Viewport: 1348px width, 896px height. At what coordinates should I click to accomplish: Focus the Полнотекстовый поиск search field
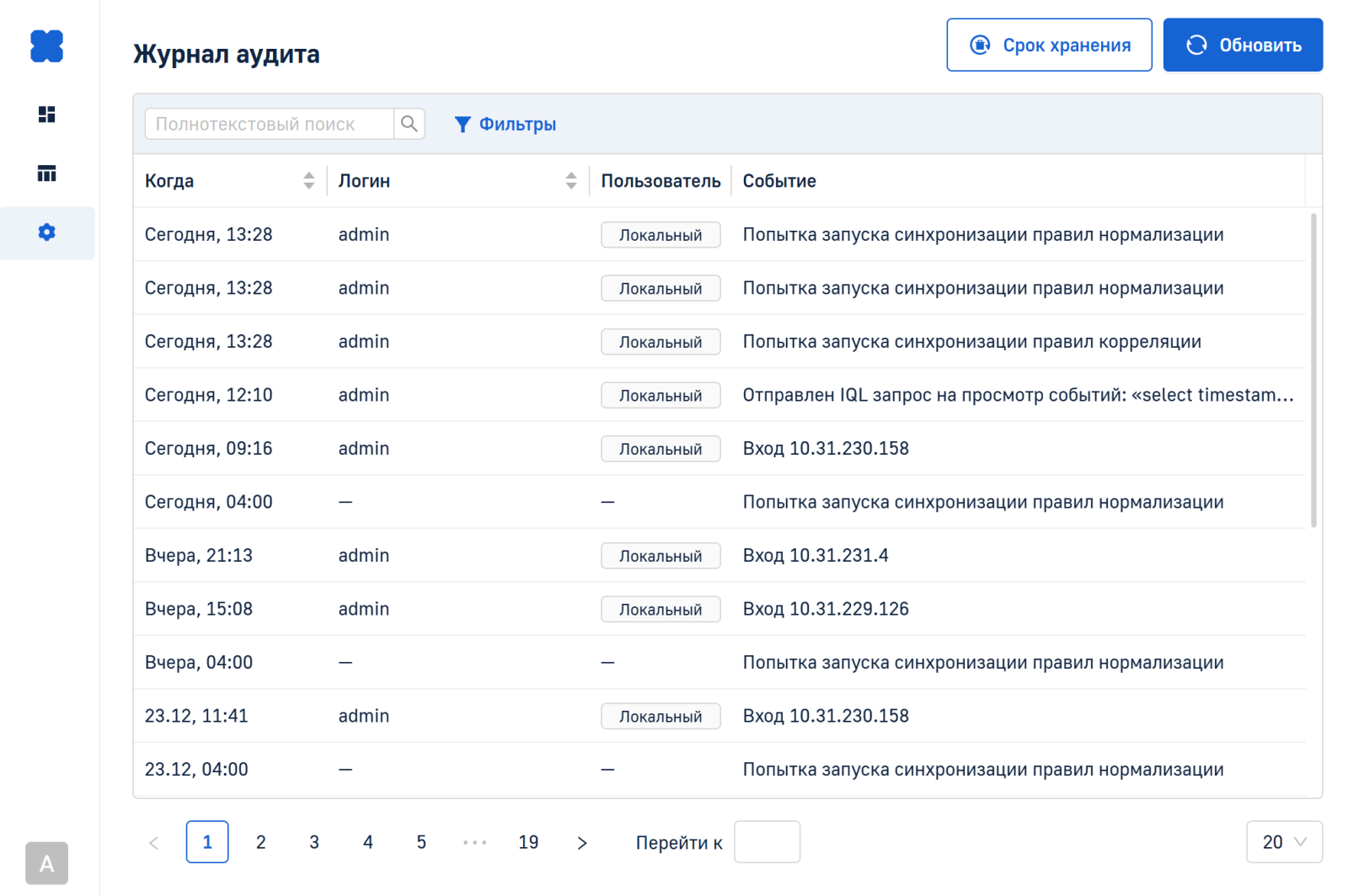click(270, 124)
